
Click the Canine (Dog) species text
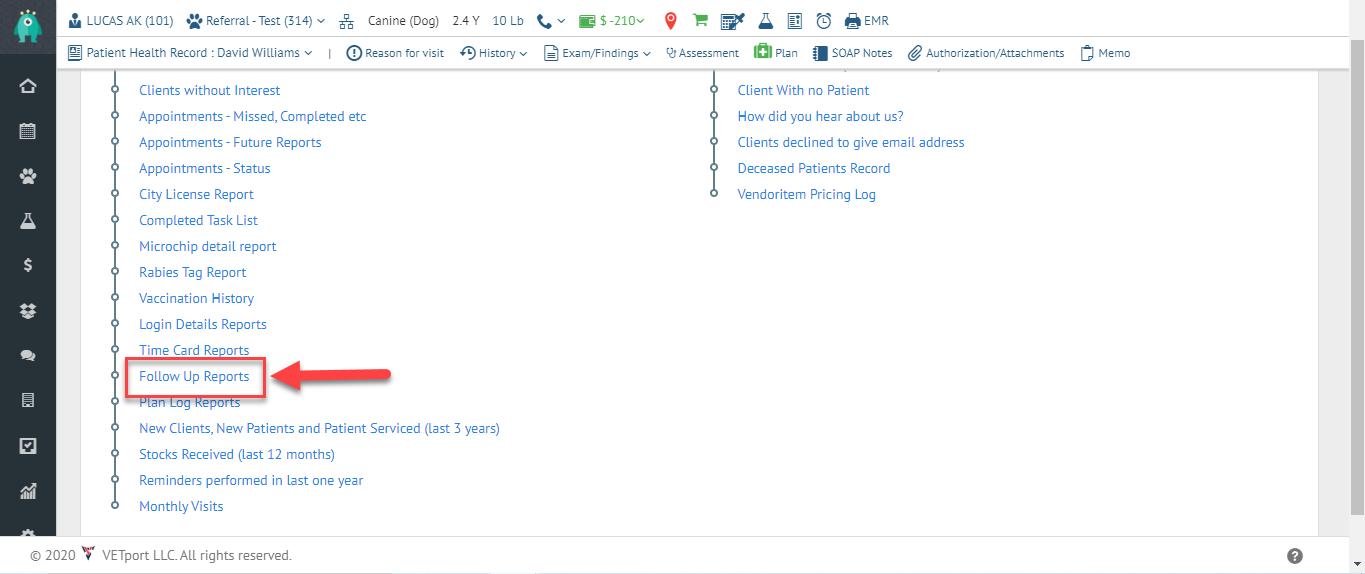coord(404,21)
